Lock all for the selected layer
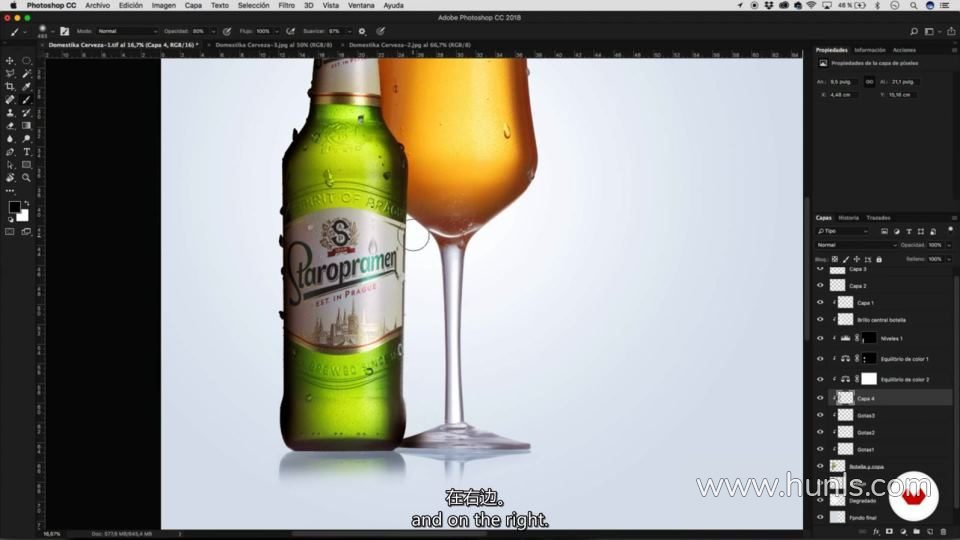This screenshot has width=960, height=540. 879,260
